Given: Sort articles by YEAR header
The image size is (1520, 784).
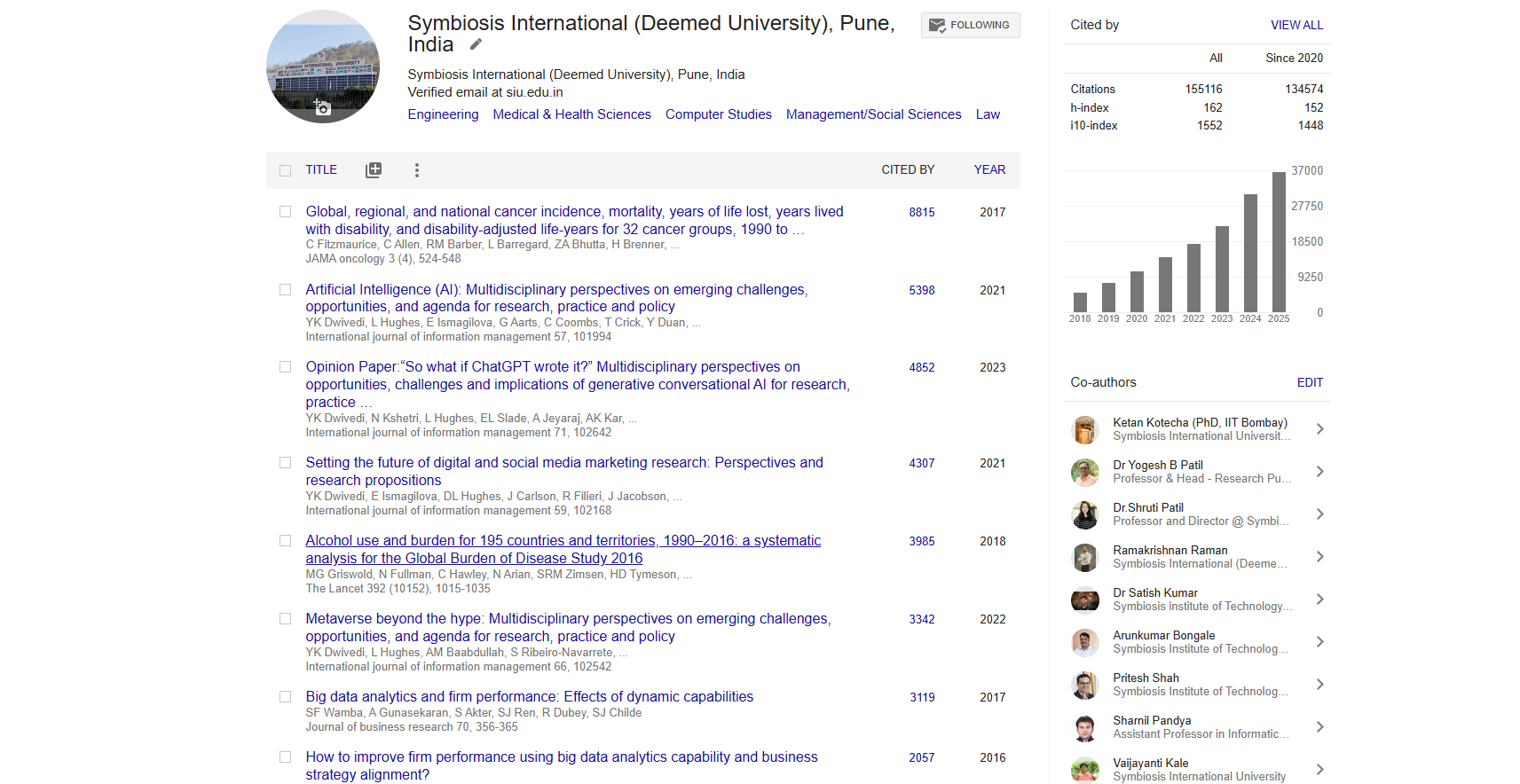Looking at the screenshot, I should pos(989,170).
